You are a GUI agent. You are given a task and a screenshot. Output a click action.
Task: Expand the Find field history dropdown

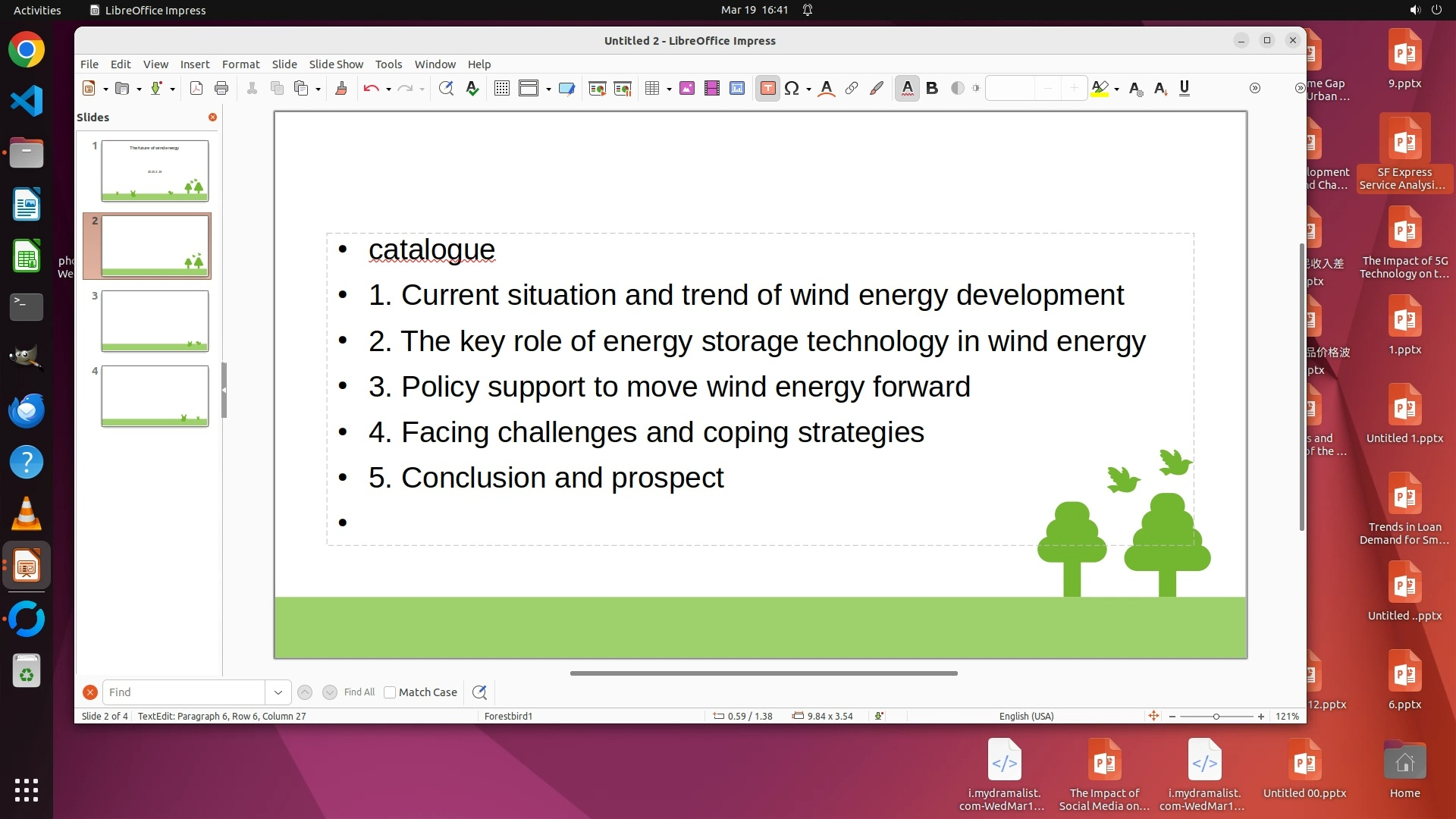click(278, 692)
